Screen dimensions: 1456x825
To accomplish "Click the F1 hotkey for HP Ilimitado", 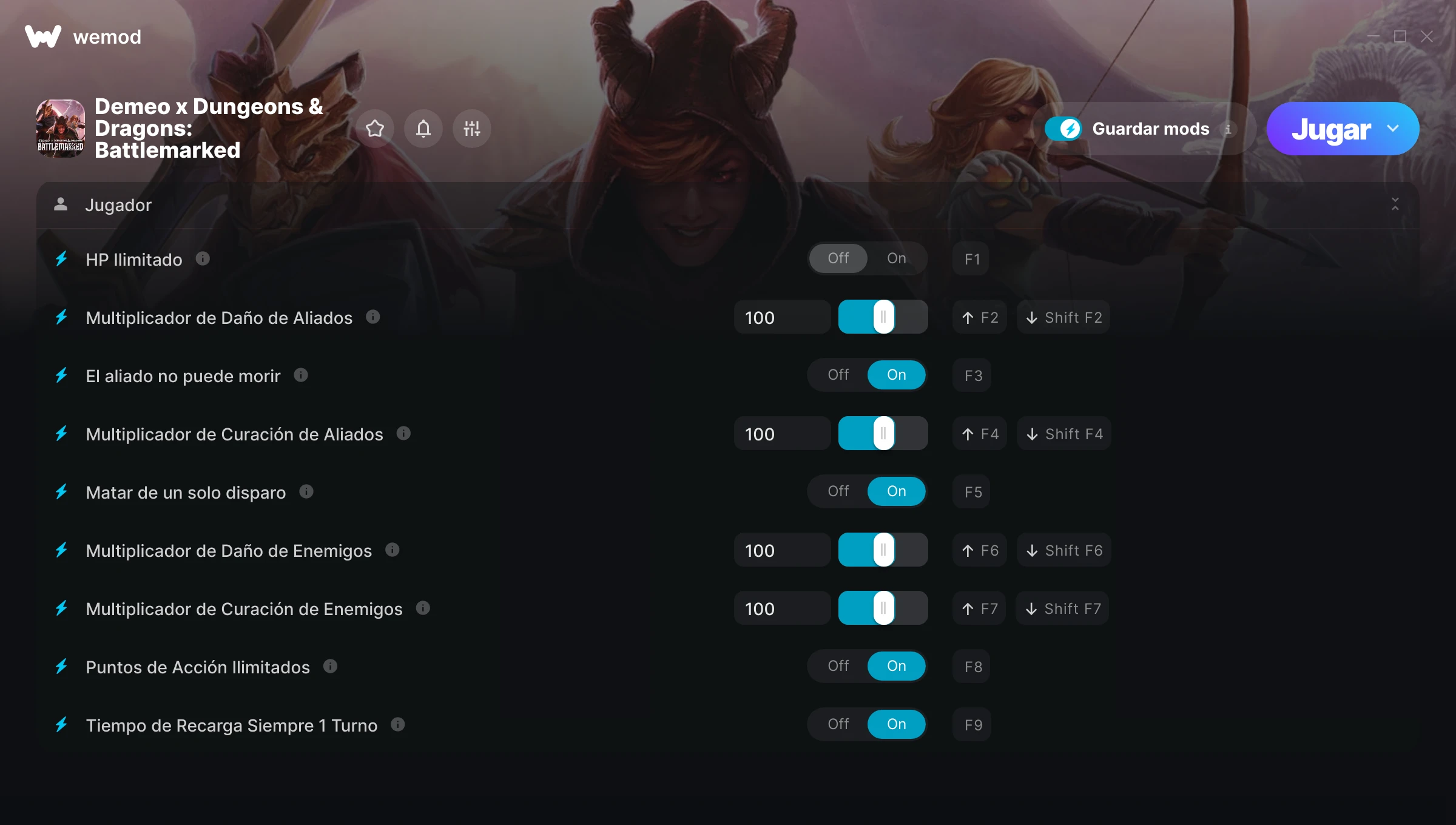I will [x=971, y=259].
